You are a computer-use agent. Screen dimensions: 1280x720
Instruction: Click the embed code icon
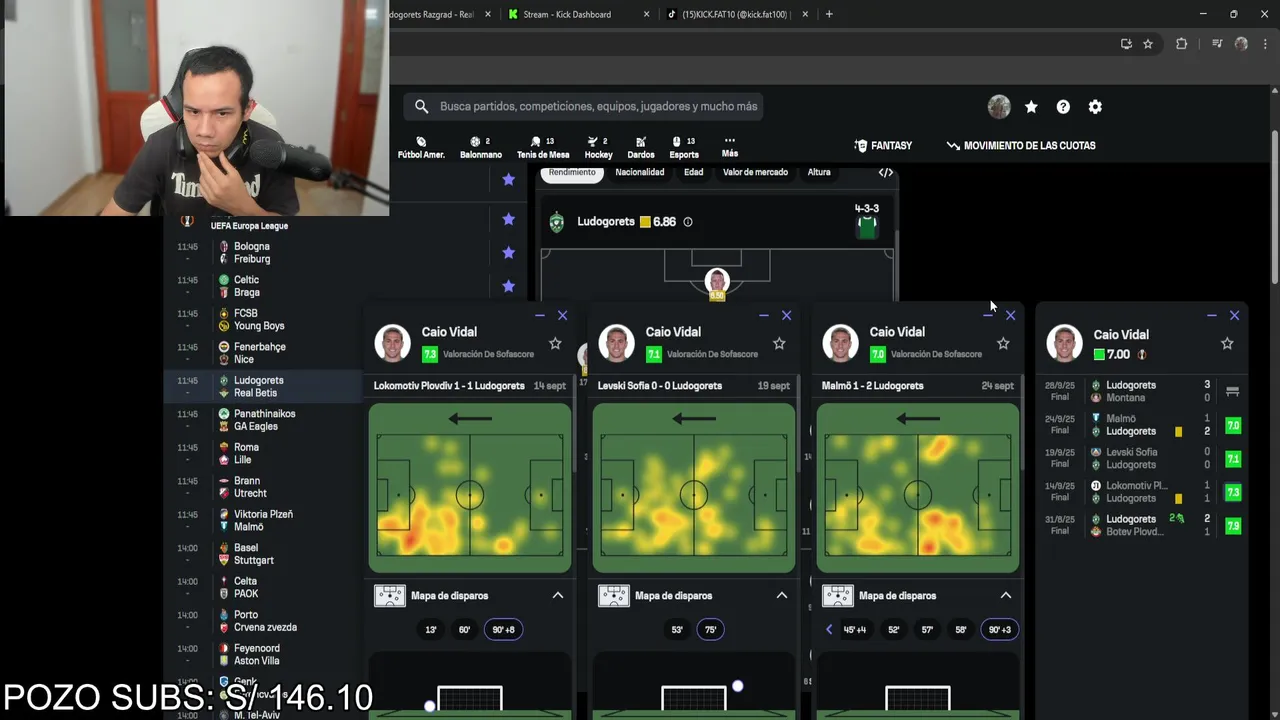coord(886,173)
